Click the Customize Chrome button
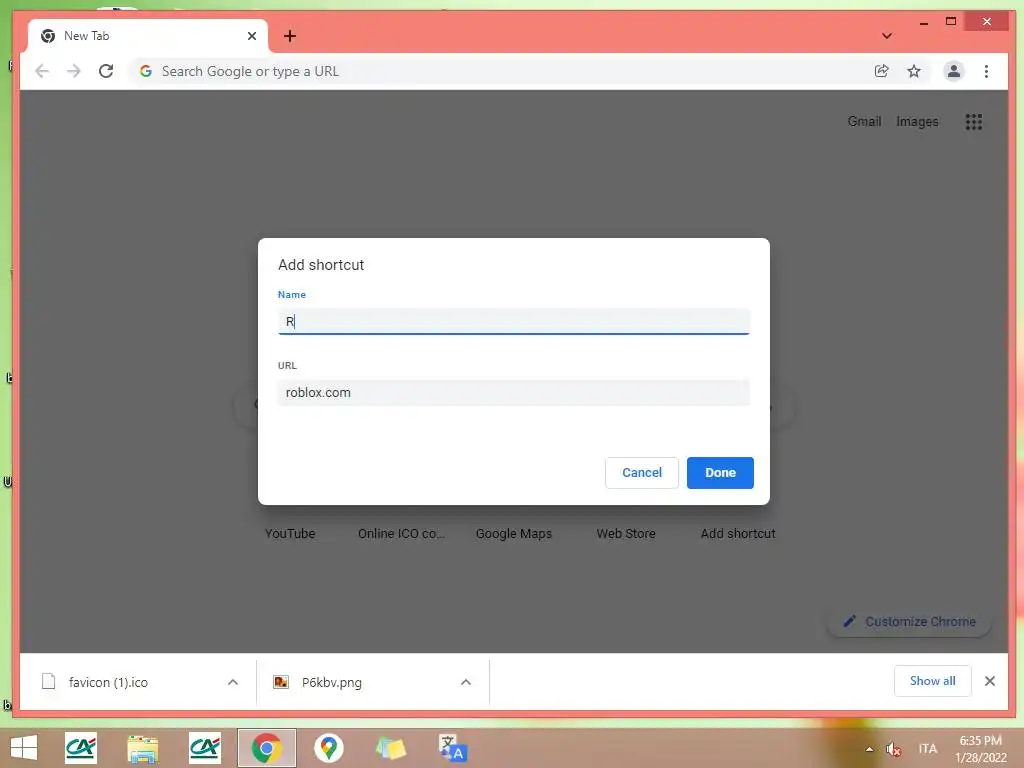 (909, 622)
